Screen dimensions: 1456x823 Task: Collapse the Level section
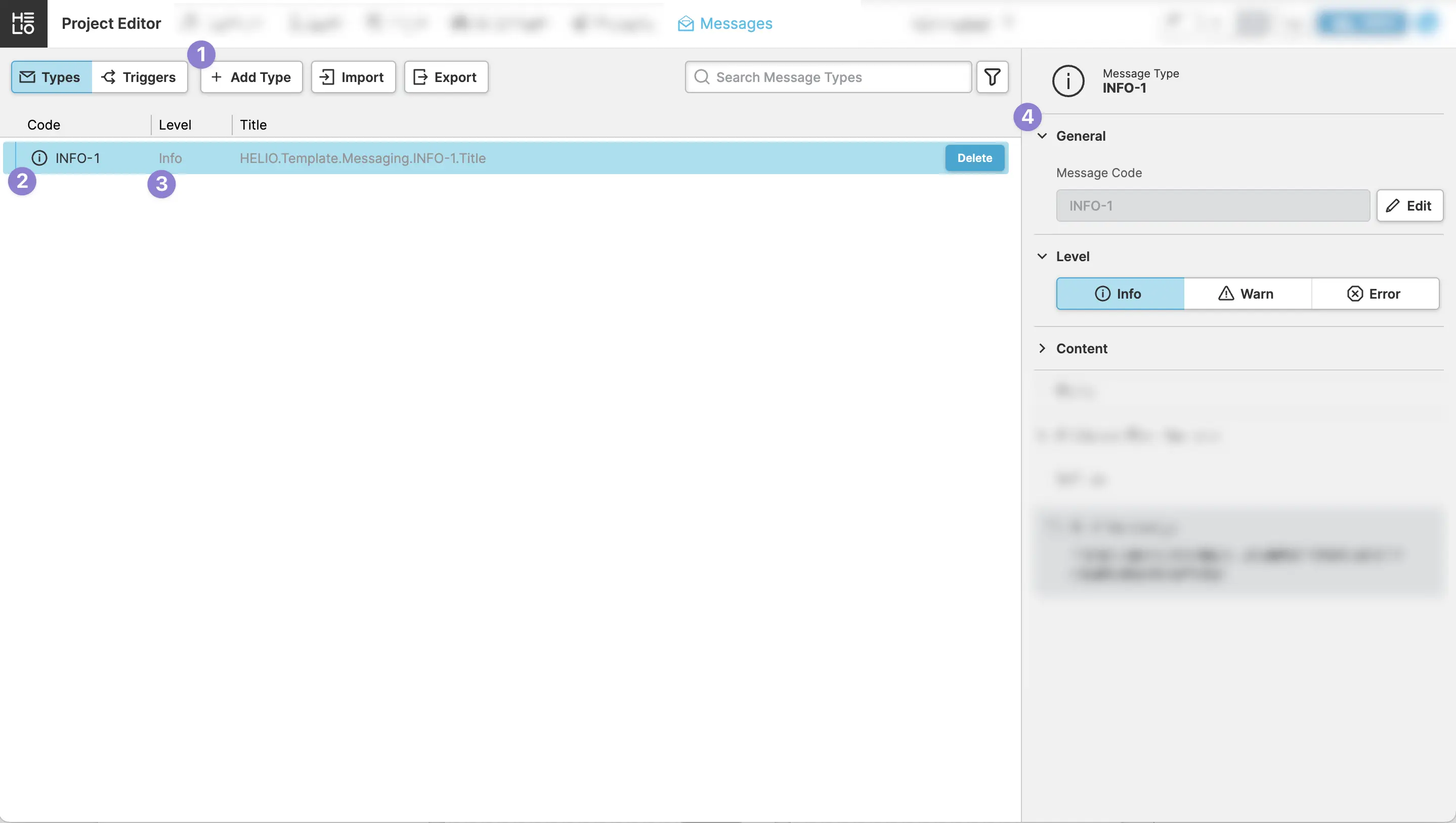click(1042, 256)
